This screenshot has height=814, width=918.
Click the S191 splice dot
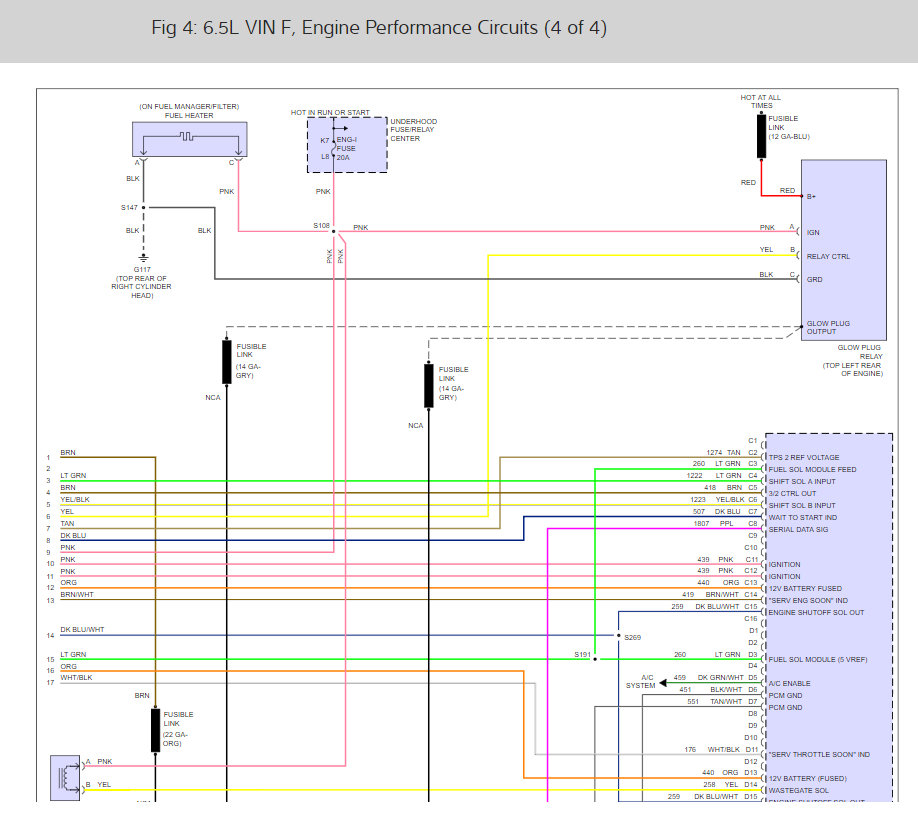point(595,659)
